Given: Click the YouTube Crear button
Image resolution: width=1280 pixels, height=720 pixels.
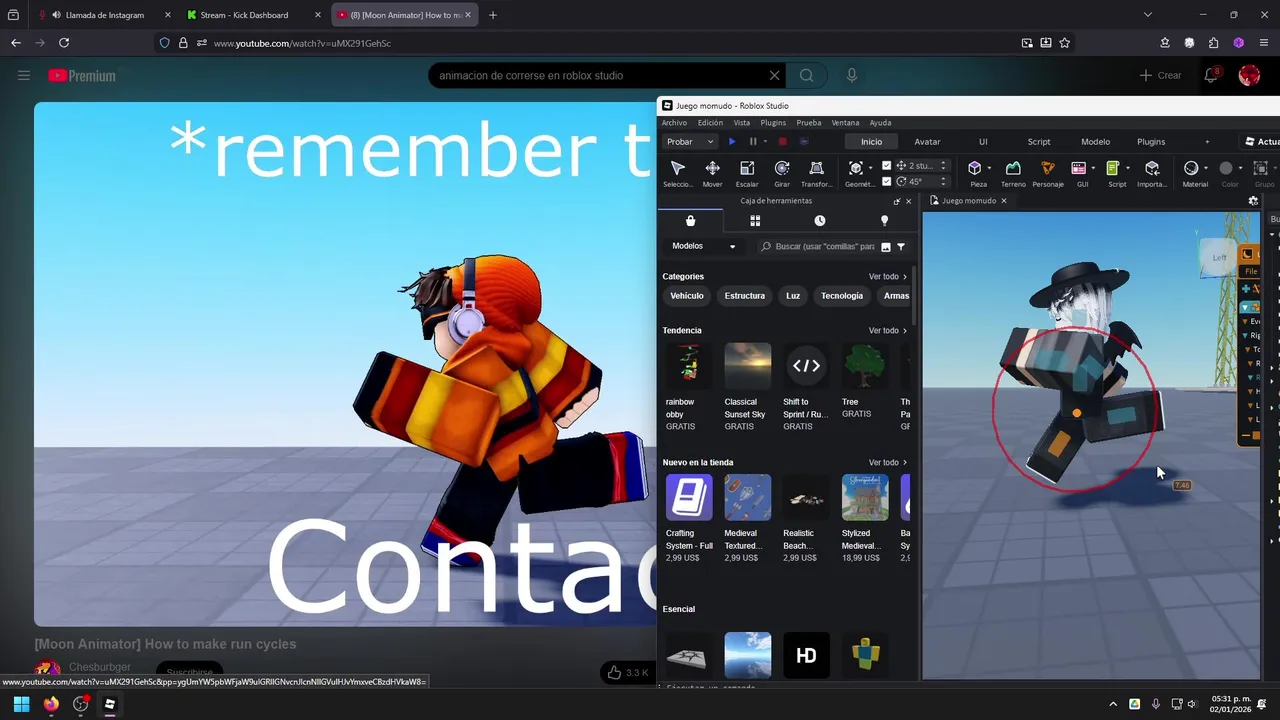Looking at the screenshot, I should (1160, 75).
